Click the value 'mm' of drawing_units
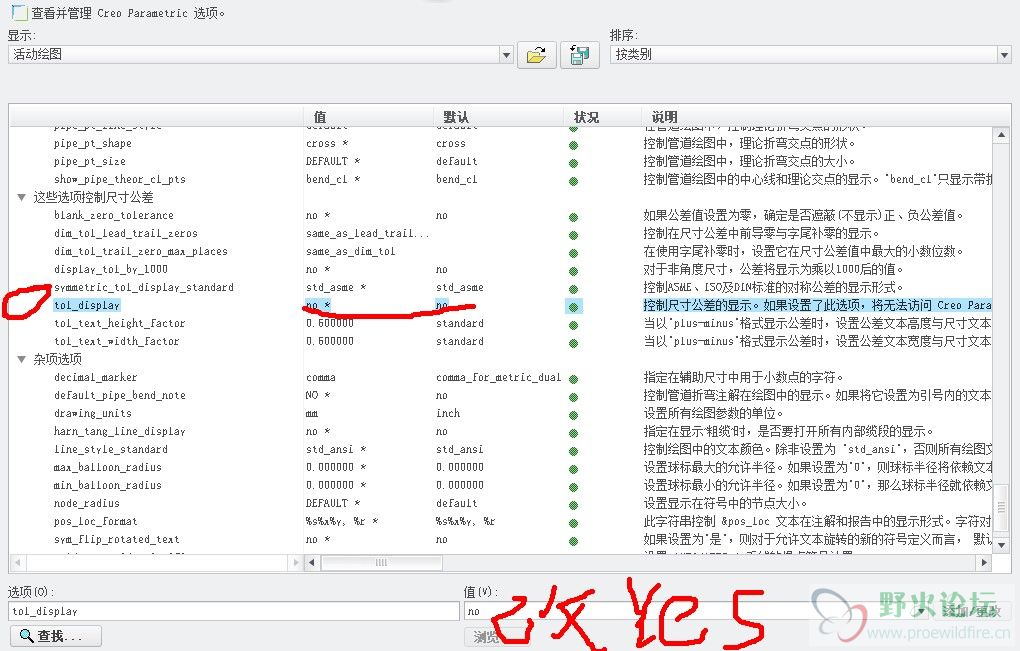The height and width of the screenshot is (651, 1020). pos(312,414)
